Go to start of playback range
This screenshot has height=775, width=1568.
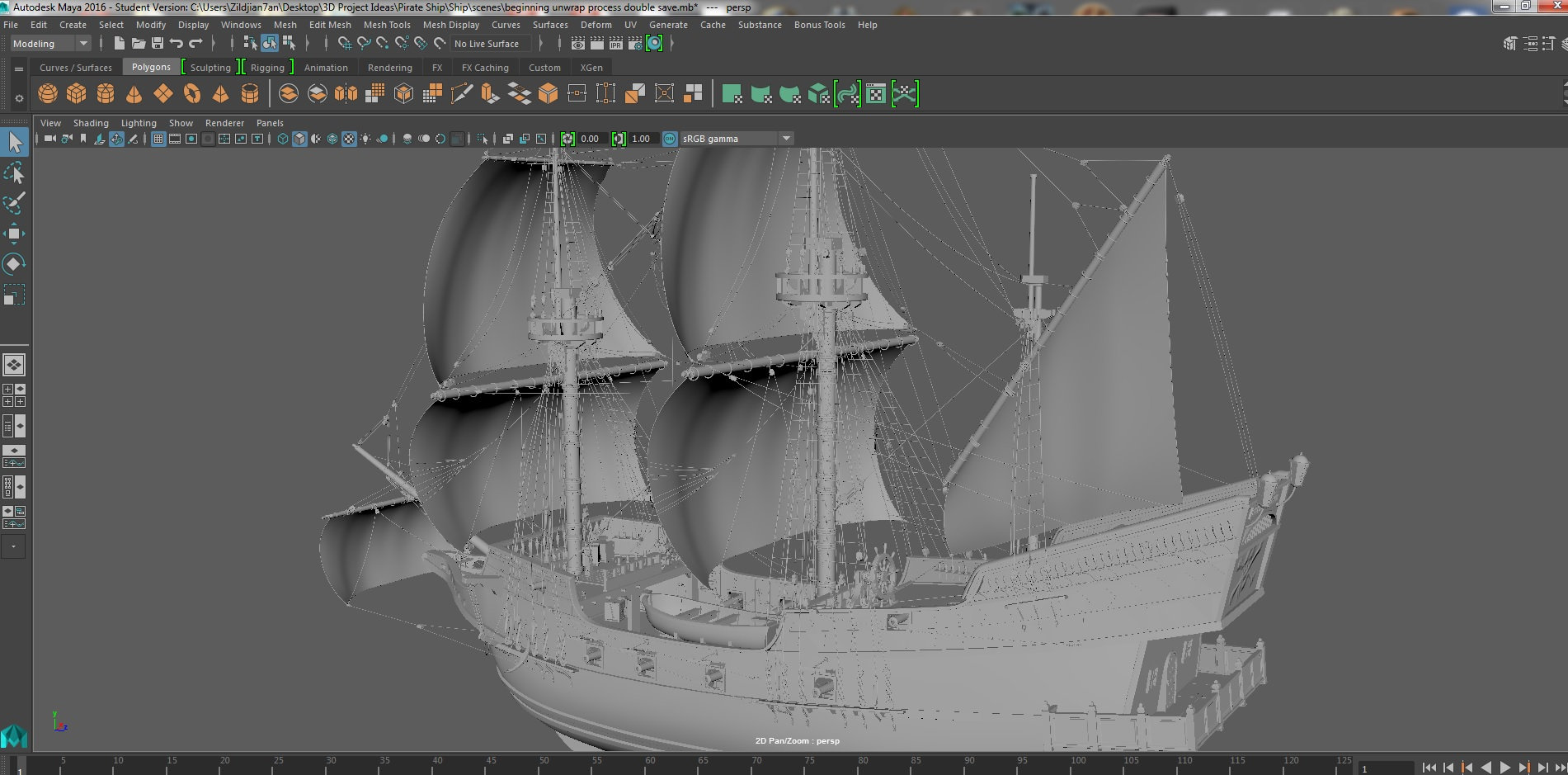point(1429,768)
